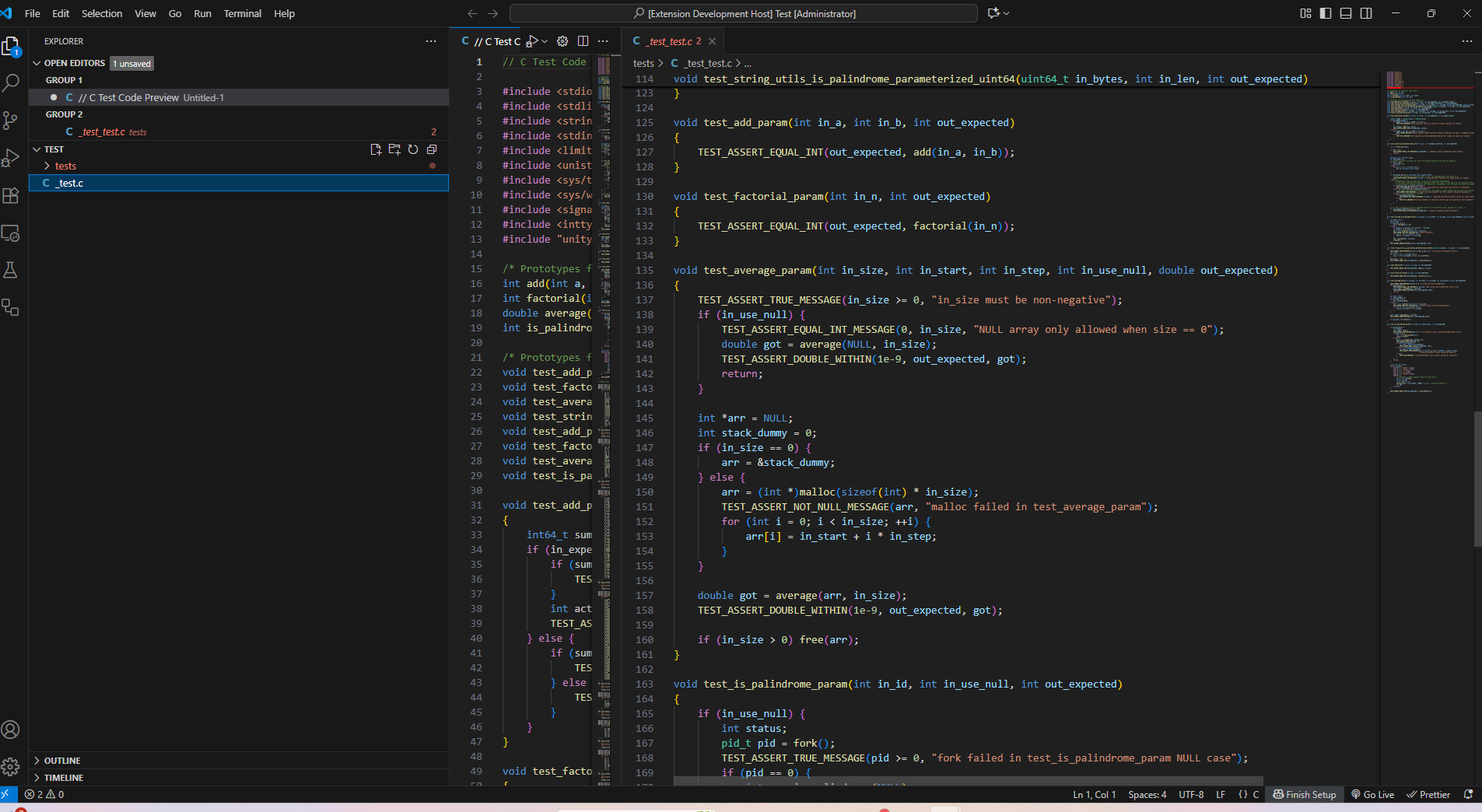Open the Run and Debug panel
The height and width of the screenshot is (812, 1482).
(12, 158)
